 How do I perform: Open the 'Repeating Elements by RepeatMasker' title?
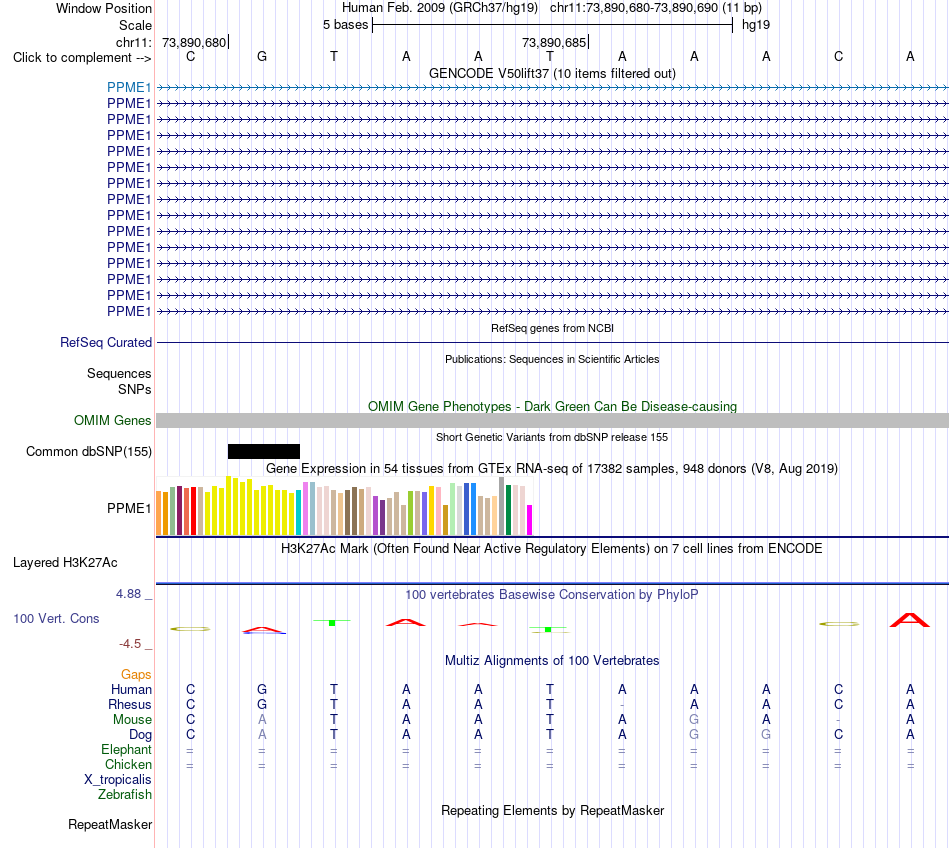552,811
